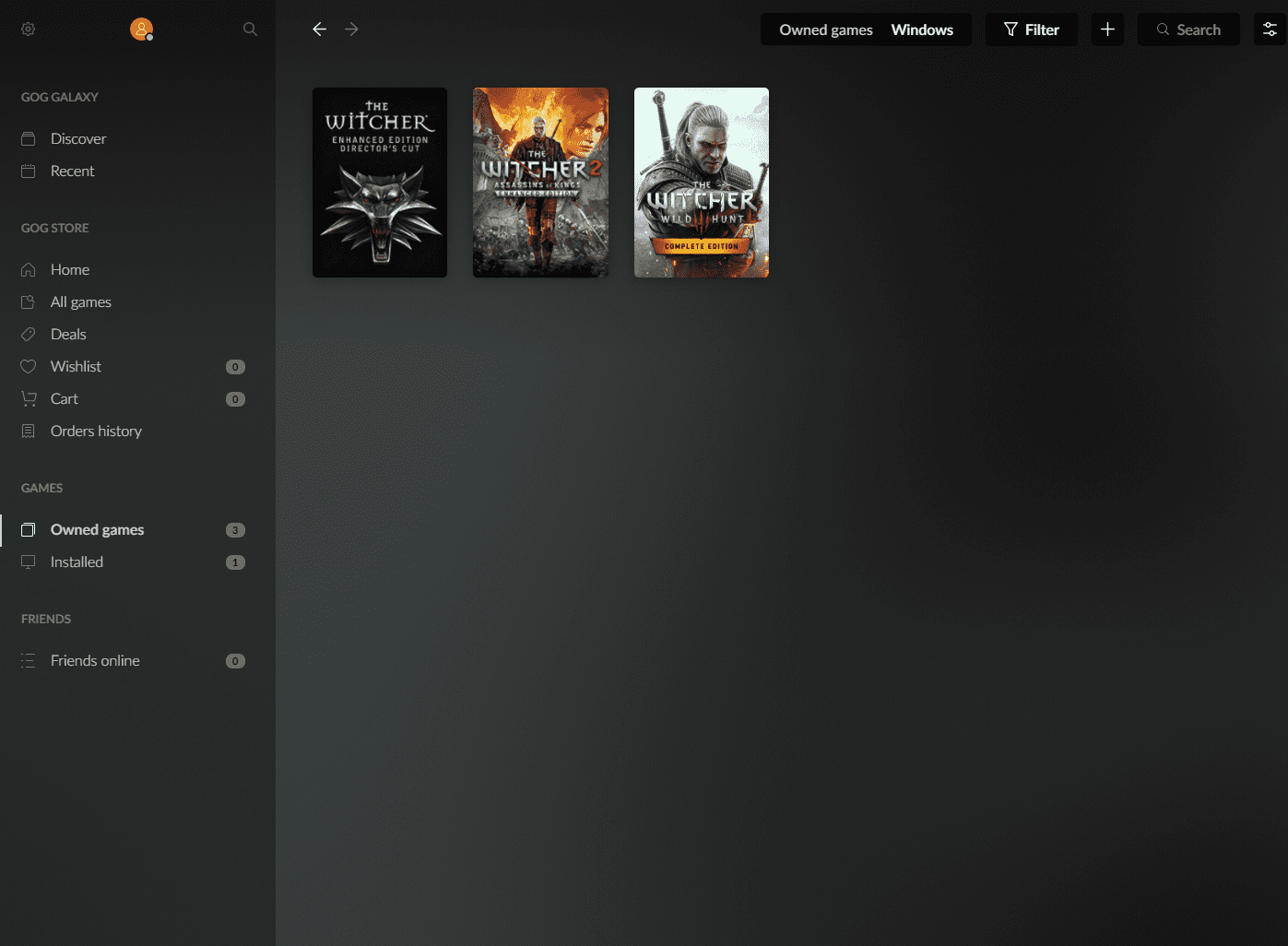1288x946 pixels.
Task: Click the Owned games count badge 3
Action: 235,530
